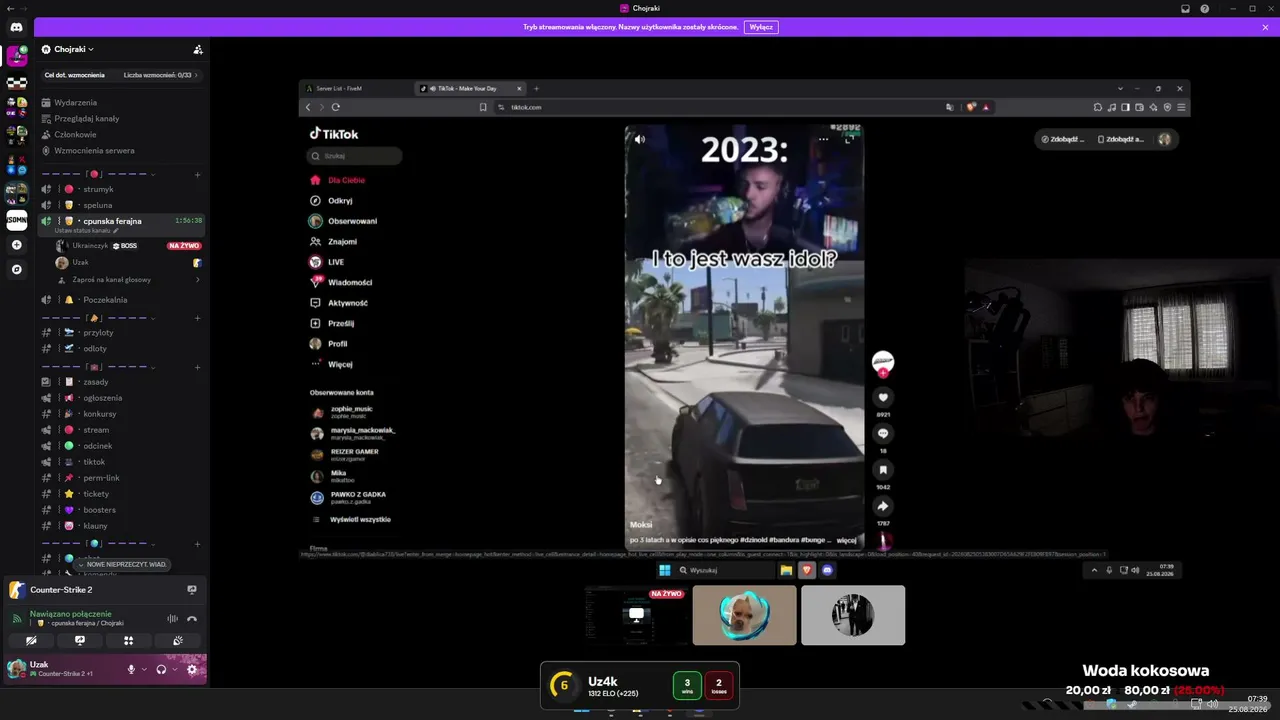This screenshot has width=1280, height=720.
Task: Open microphone input device options arrow
Action: (x=144, y=669)
